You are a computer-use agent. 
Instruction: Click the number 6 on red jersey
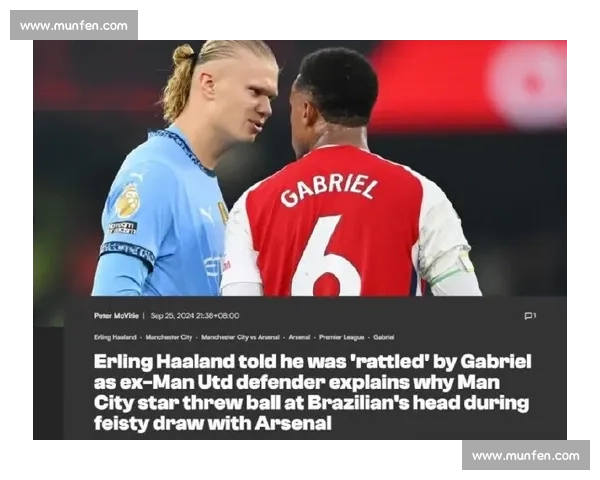click(326, 256)
